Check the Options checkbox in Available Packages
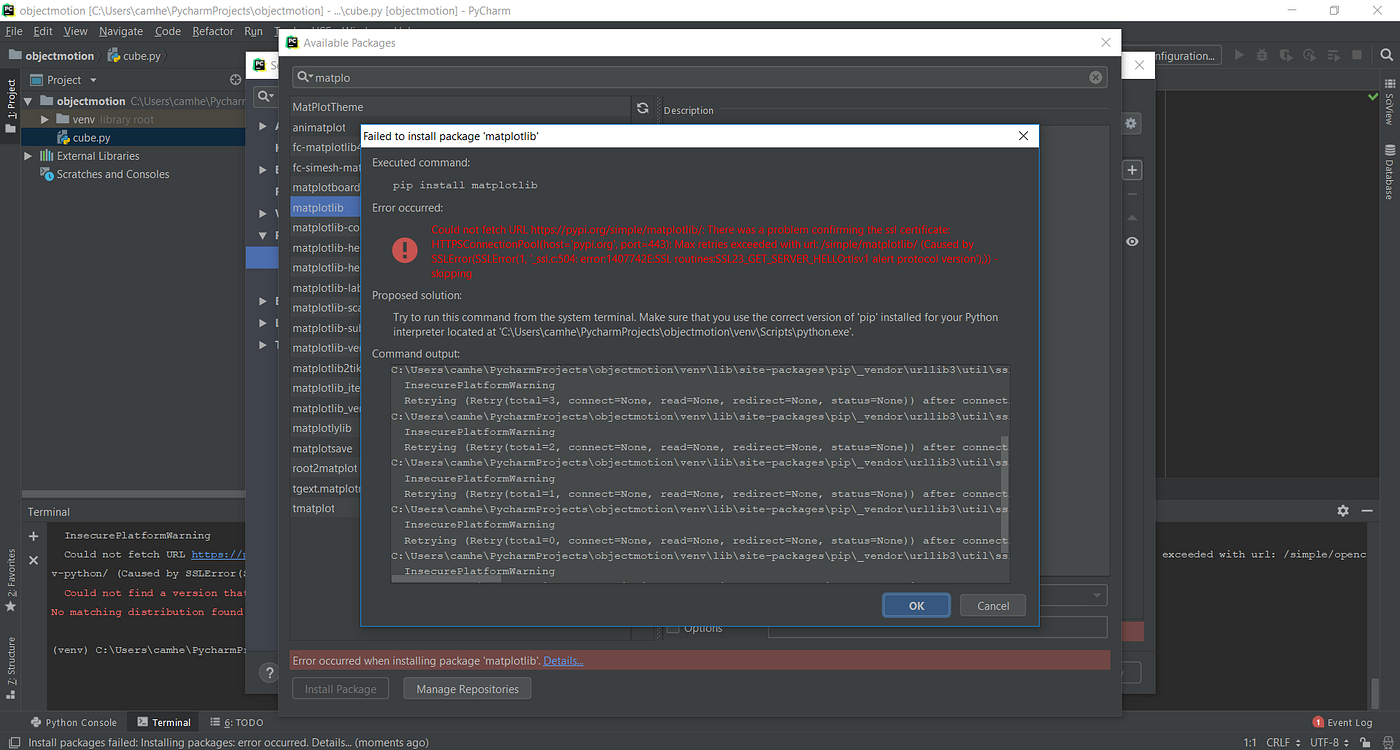This screenshot has height=750, width=1400. click(673, 628)
